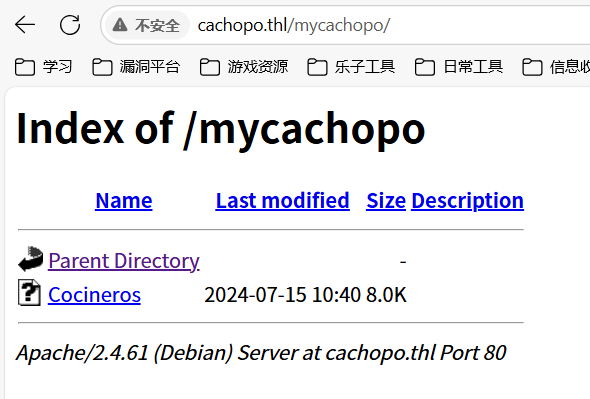Reload the page with the refresh icon

coord(70,25)
